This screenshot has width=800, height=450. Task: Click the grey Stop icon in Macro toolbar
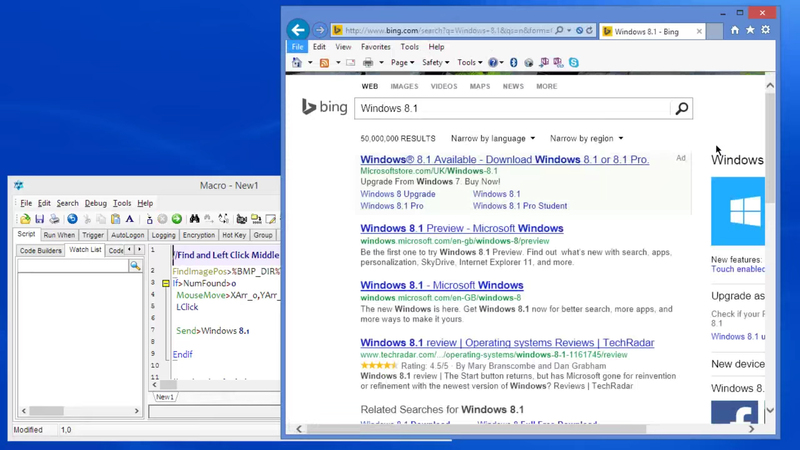pyautogui.click(x=162, y=219)
